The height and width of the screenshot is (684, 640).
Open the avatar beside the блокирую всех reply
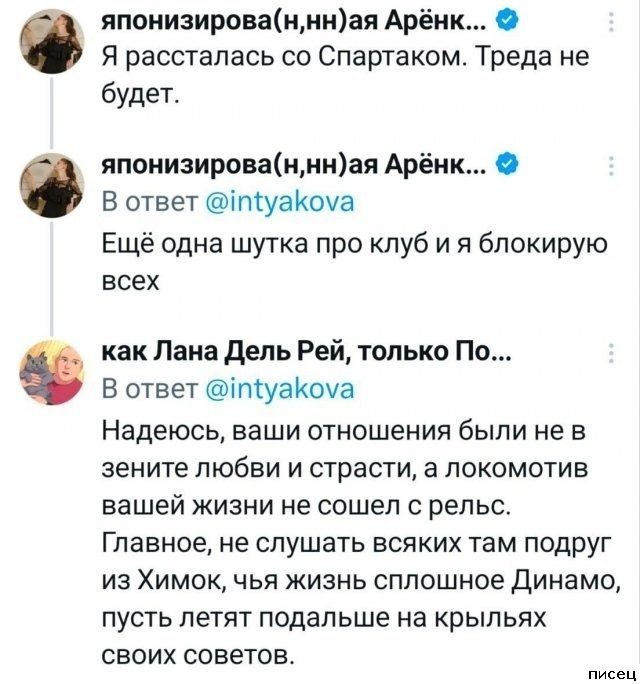(x=50, y=187)
